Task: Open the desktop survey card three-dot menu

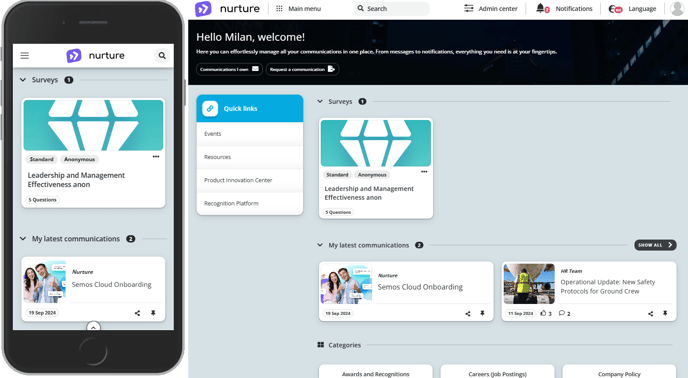Action: pyautogui.click(x=424, y=172)
